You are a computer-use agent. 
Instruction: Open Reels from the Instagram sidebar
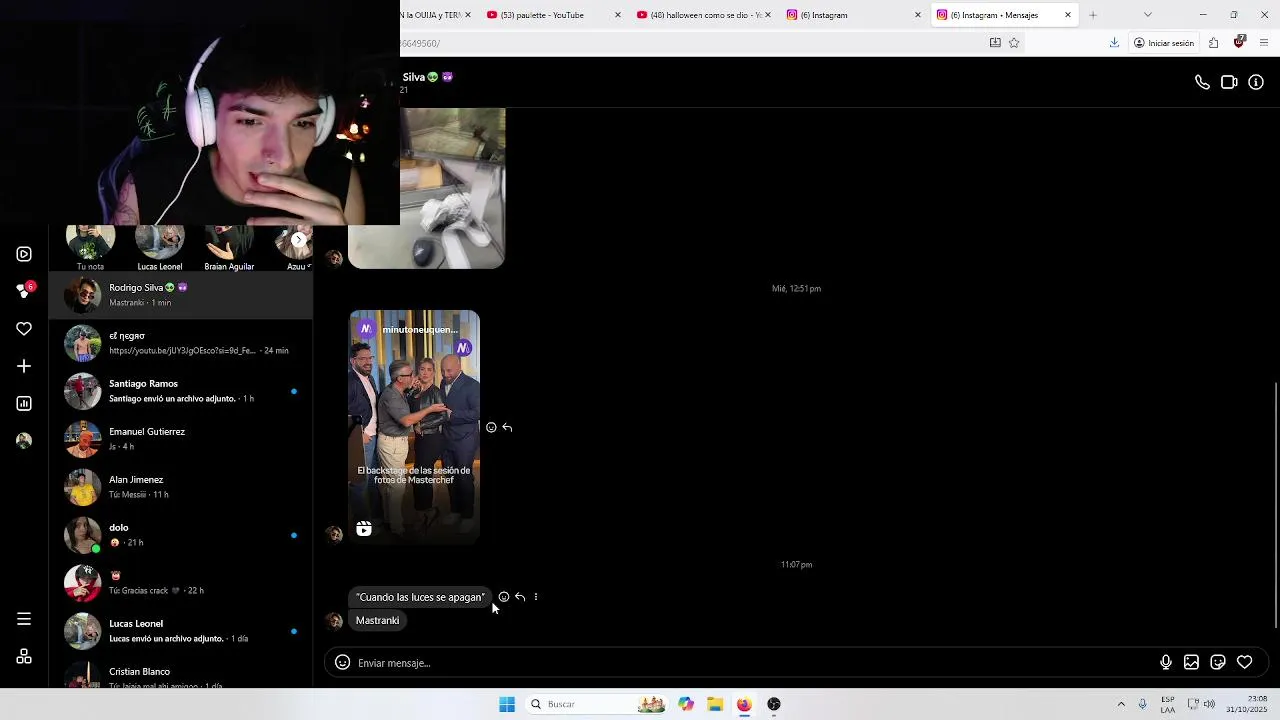(x=24, y=254)
